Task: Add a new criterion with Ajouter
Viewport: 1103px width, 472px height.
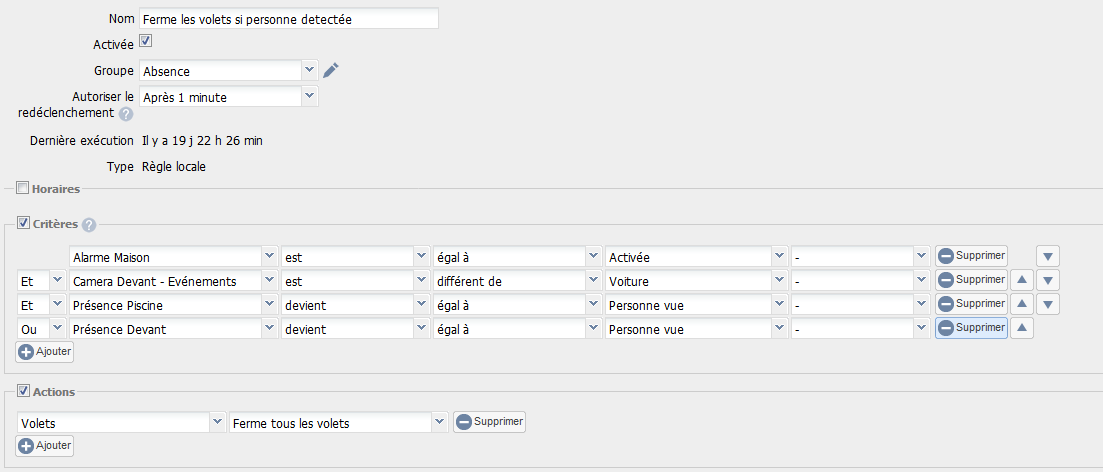Action: 44,352
